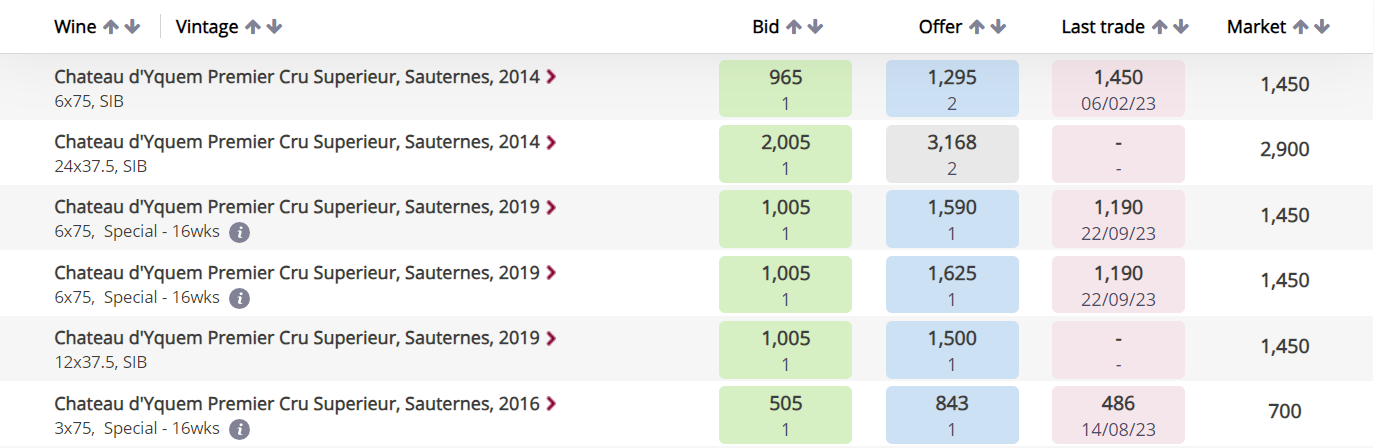The image size is (1374, 448).
Task: Select the '12x37.5, SIB' pack size text
Action: 101,363
